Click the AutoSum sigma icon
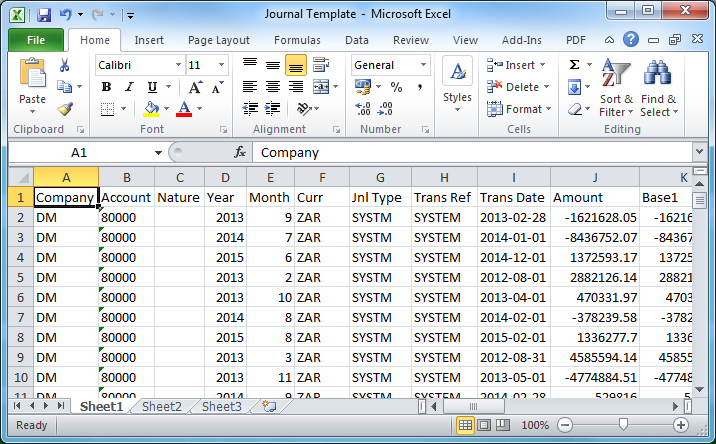716x444 pixels. (574, 64)
